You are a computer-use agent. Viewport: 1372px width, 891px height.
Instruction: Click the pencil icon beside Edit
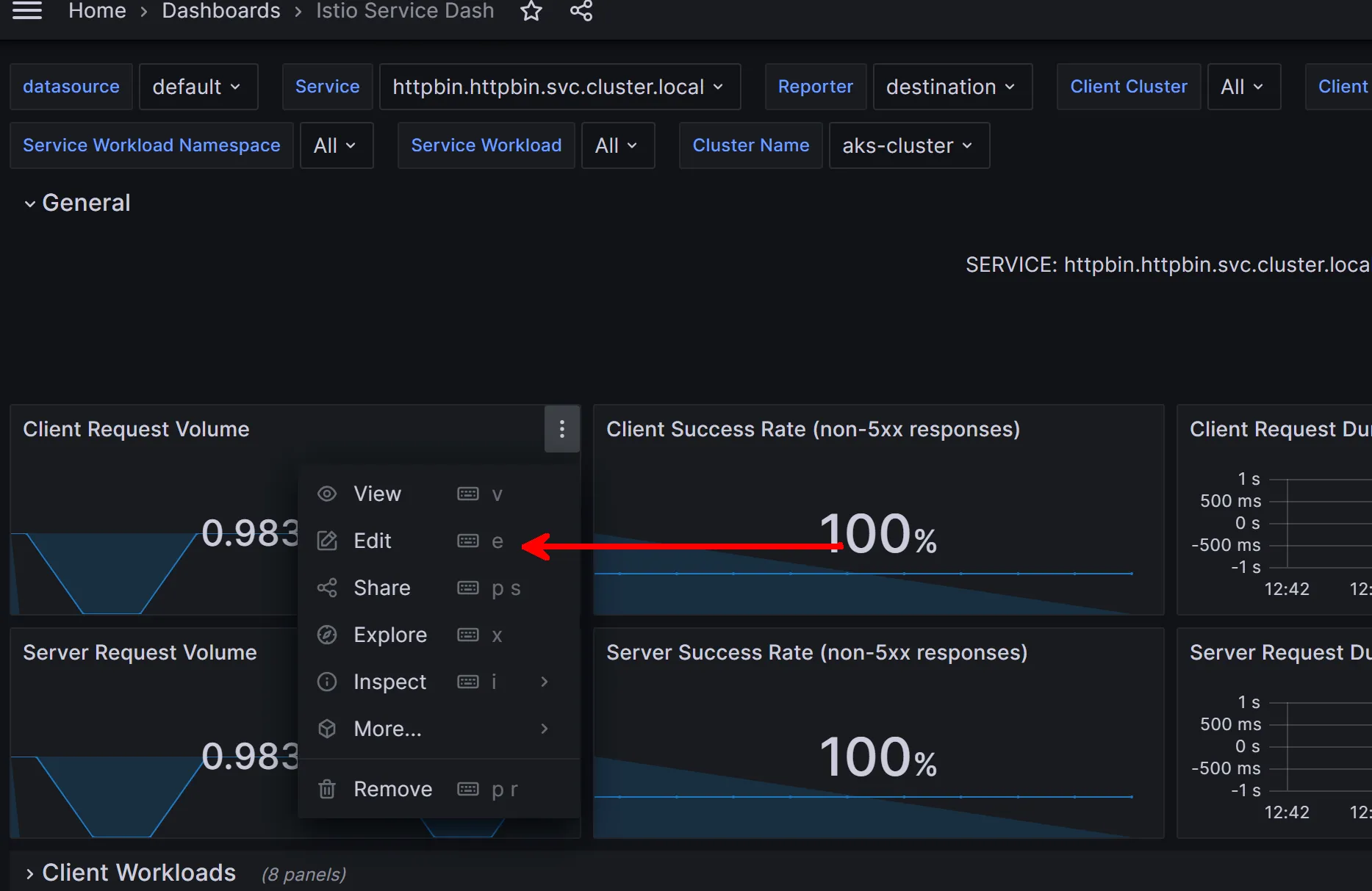327,541
